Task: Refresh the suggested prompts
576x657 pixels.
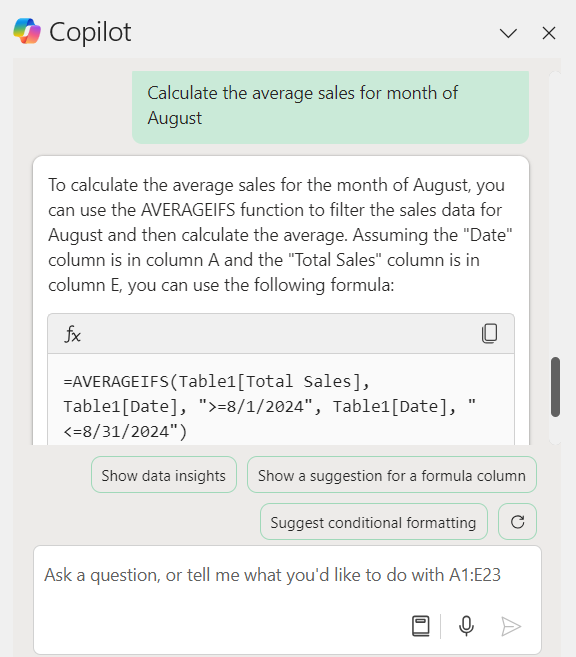Action: click(x=517, y=522)
